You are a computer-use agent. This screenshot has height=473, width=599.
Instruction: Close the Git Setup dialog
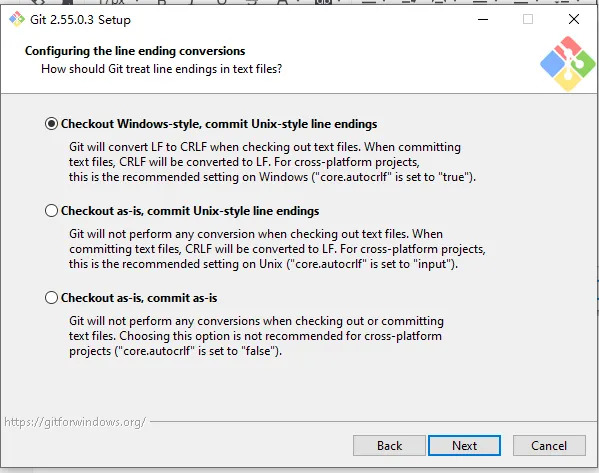(574, 19)
